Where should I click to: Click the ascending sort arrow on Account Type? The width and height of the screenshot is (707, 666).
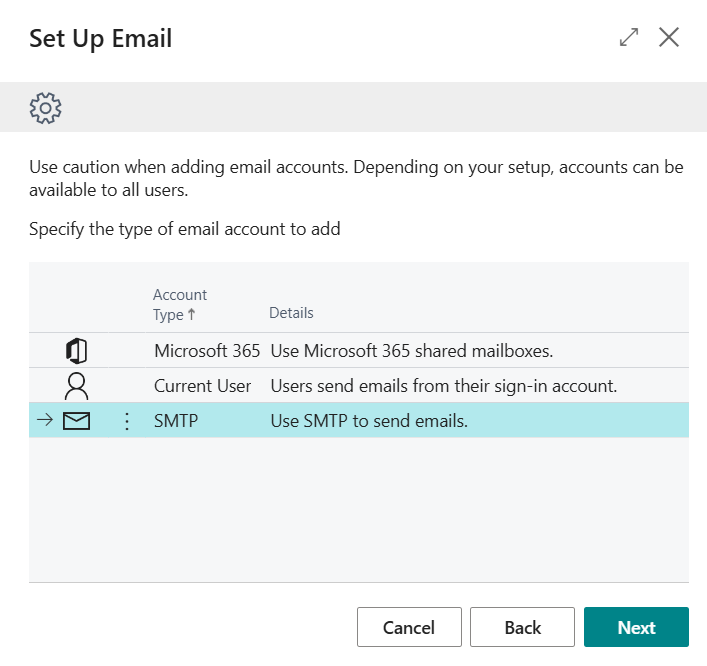click(192, 314)
